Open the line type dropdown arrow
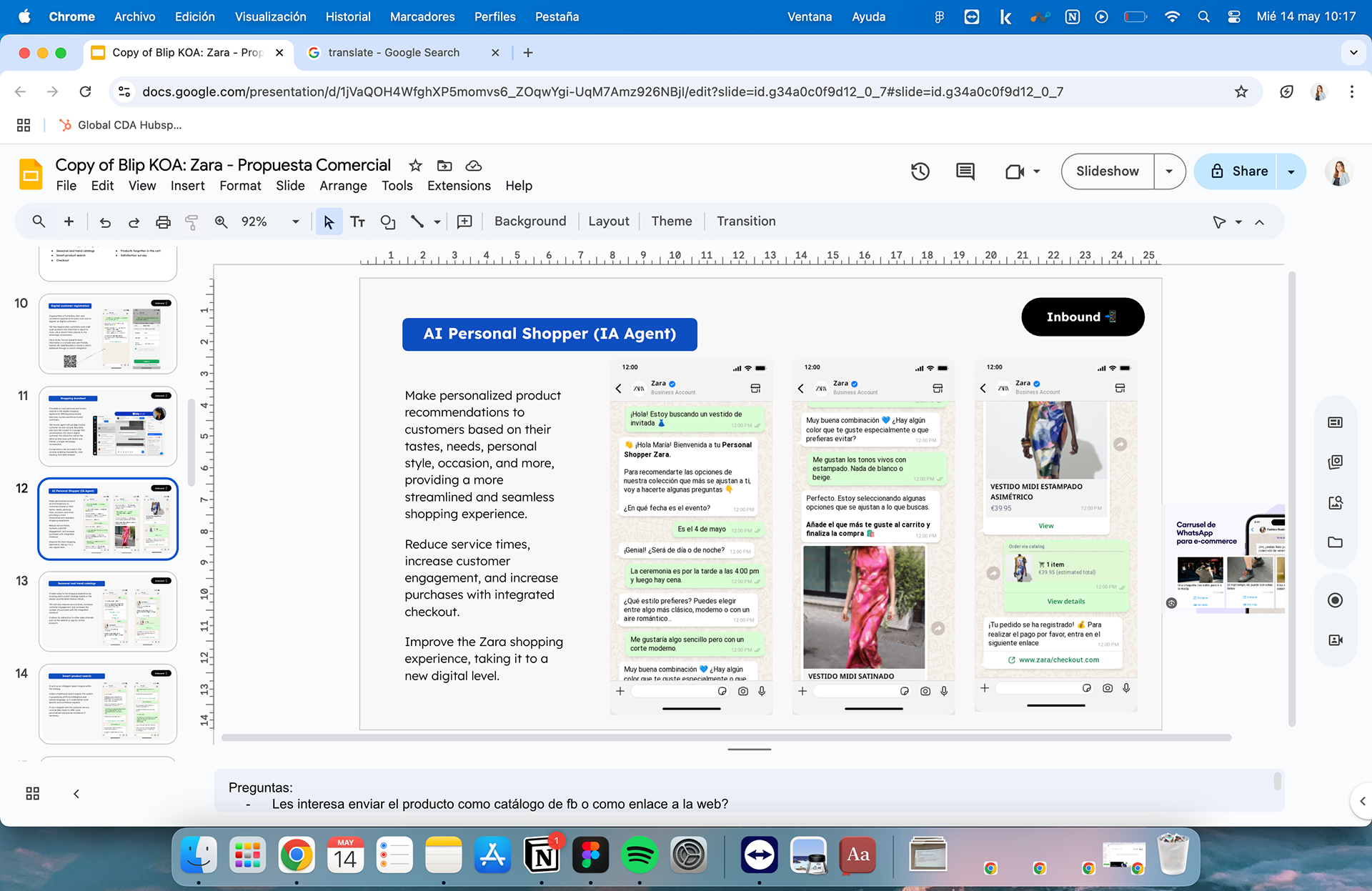This screenshot has height=891, width=1372. coord(437,221)
